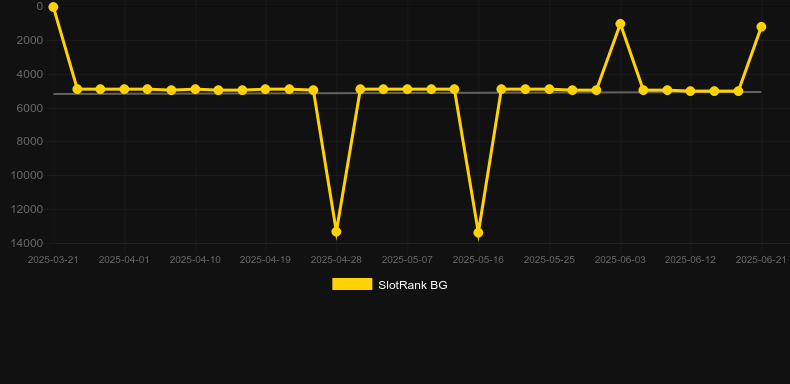
Task: Click the 2025-06-03 x-axis date label
Action: (x=620, y=260)
